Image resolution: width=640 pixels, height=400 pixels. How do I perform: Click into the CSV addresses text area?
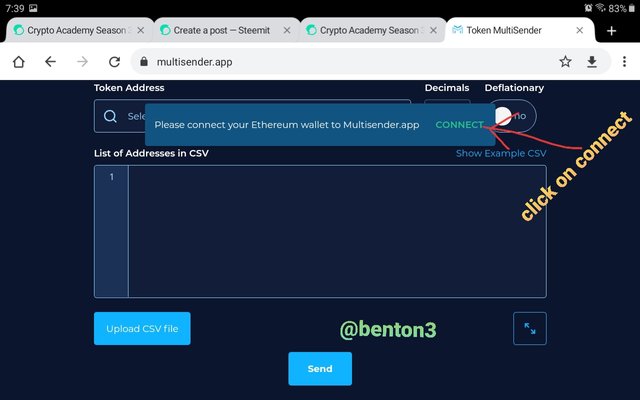click(337, 231)
